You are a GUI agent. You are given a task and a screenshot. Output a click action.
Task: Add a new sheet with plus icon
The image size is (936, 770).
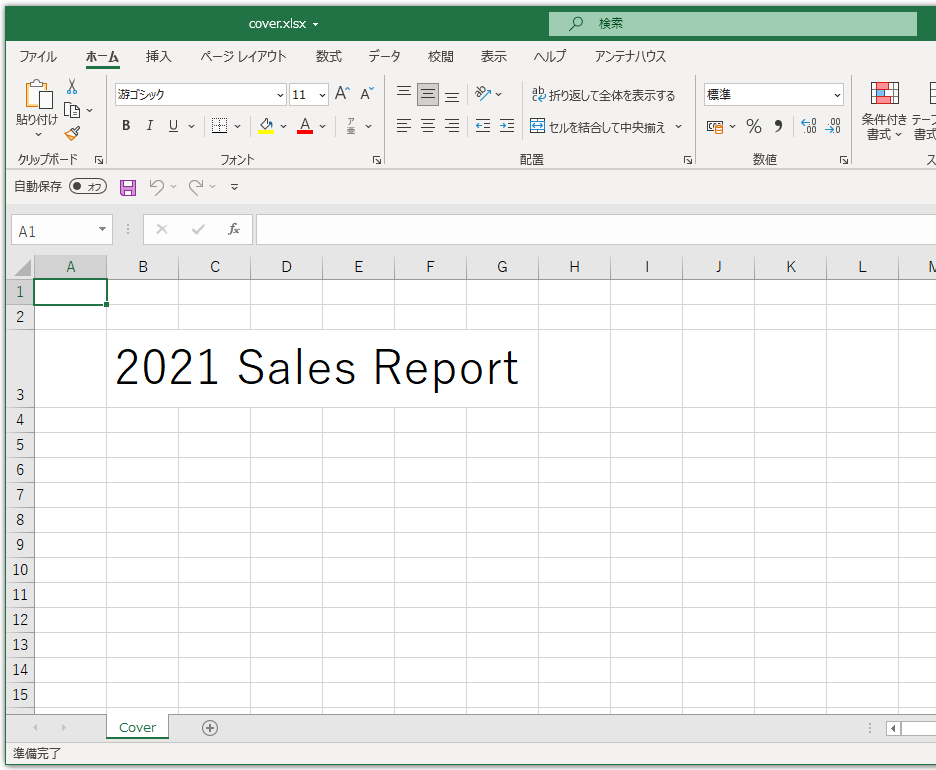210,728
